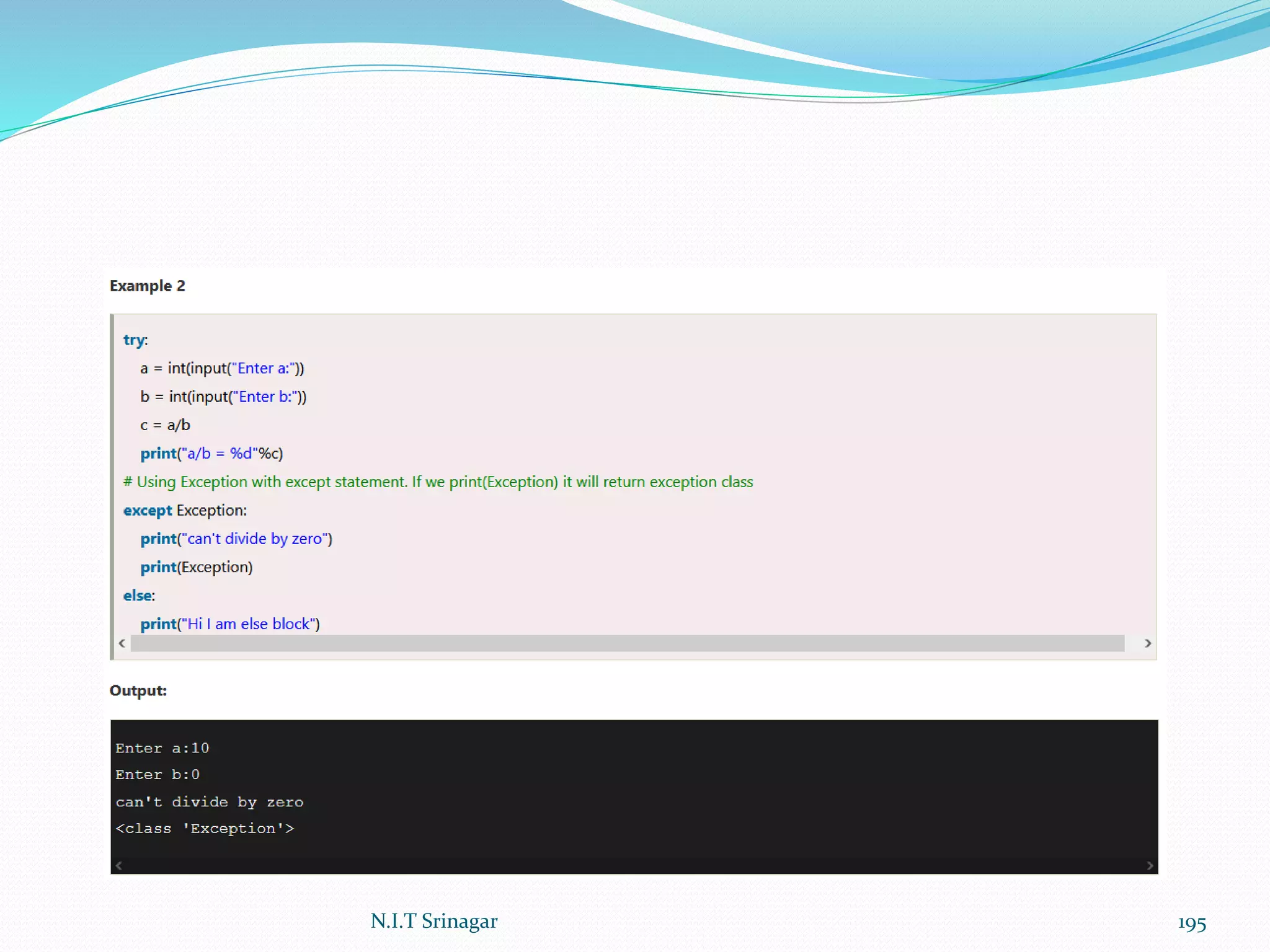Click the "<class 'Exception'>" output line

(x=205, y=829)
